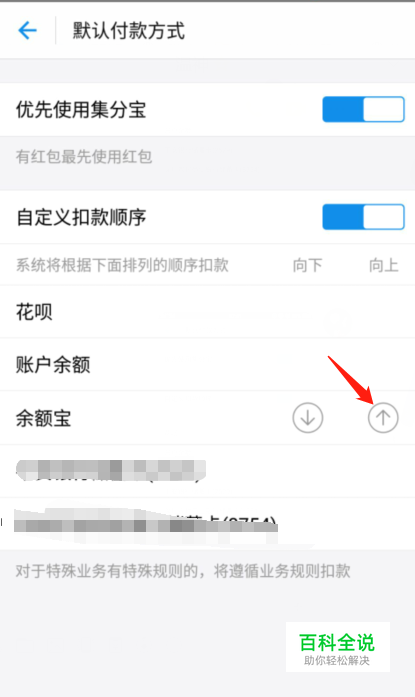This screenshot has width=415, height=697.
Task: Toggle the 优先使用集分宝 switch
Action: (x=363, y=109)
